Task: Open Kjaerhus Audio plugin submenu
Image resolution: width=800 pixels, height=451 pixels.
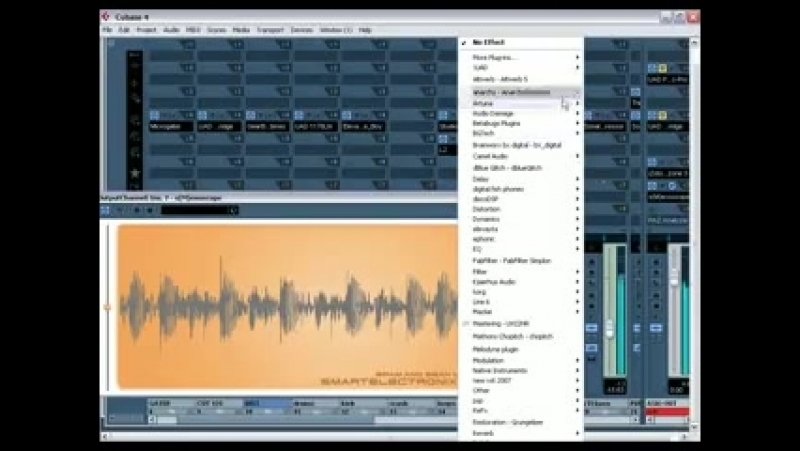Action: pyautogui.click(x=521, y=282)
